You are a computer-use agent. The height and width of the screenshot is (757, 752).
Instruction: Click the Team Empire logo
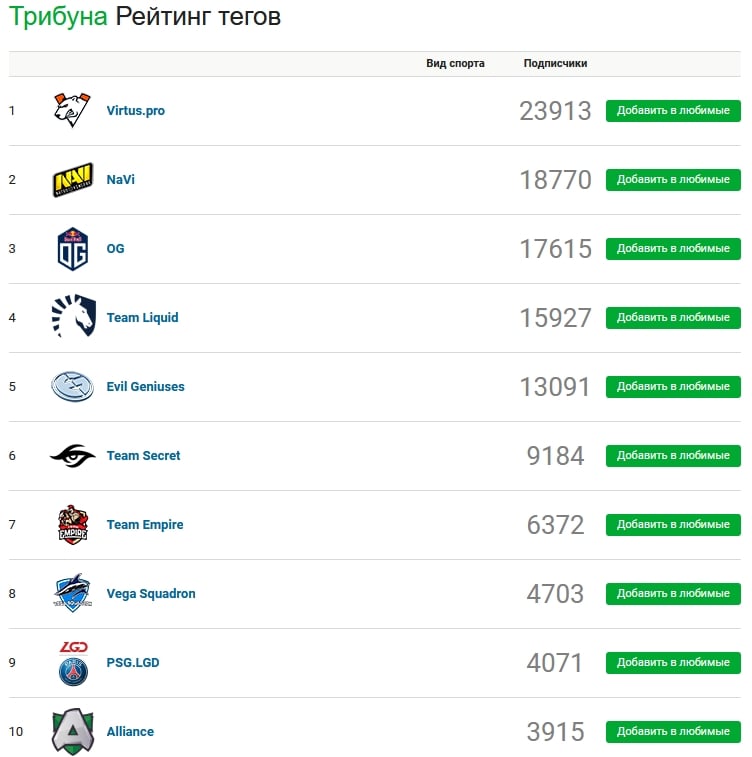coord(72,524)
